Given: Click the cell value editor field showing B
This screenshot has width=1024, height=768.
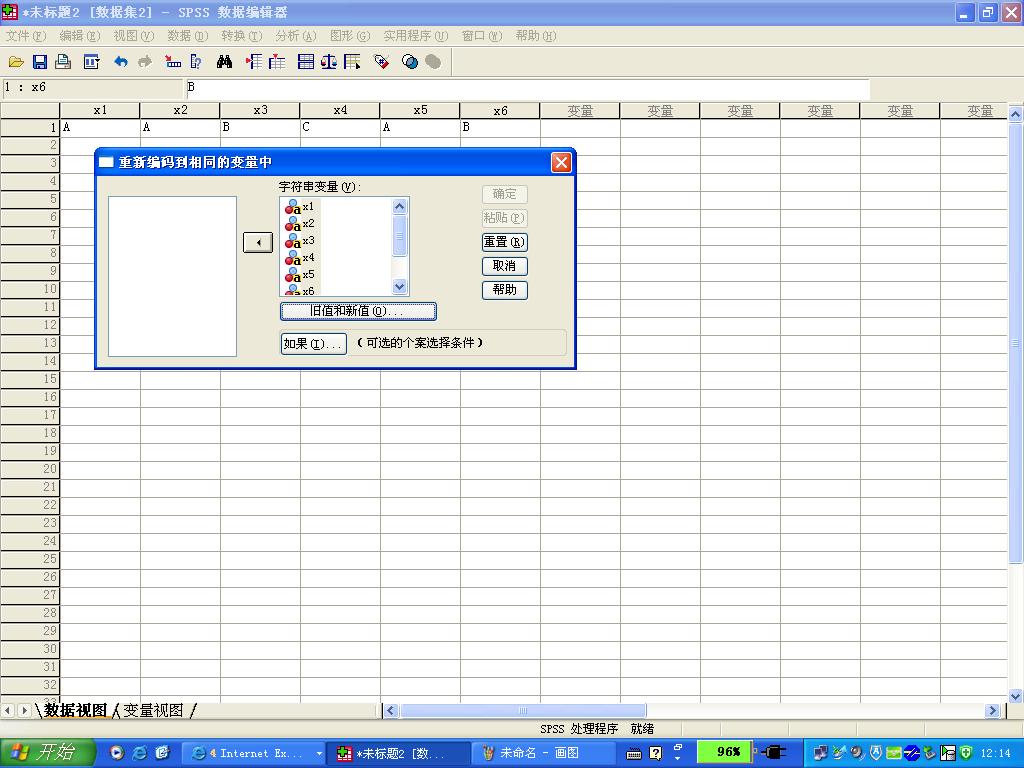Looking at the screenshot, I should pos(527,88).
